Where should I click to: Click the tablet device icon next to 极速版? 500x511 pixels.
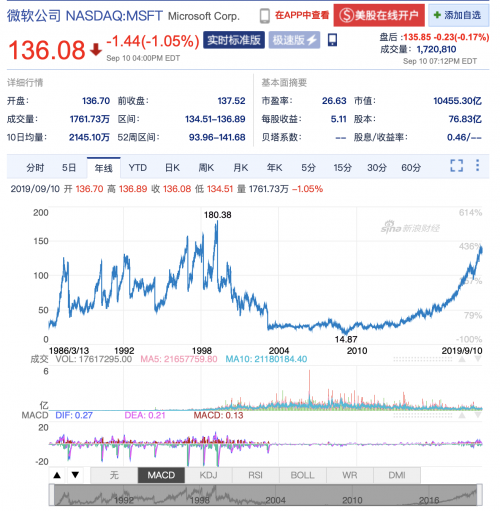tap(332, 40)
